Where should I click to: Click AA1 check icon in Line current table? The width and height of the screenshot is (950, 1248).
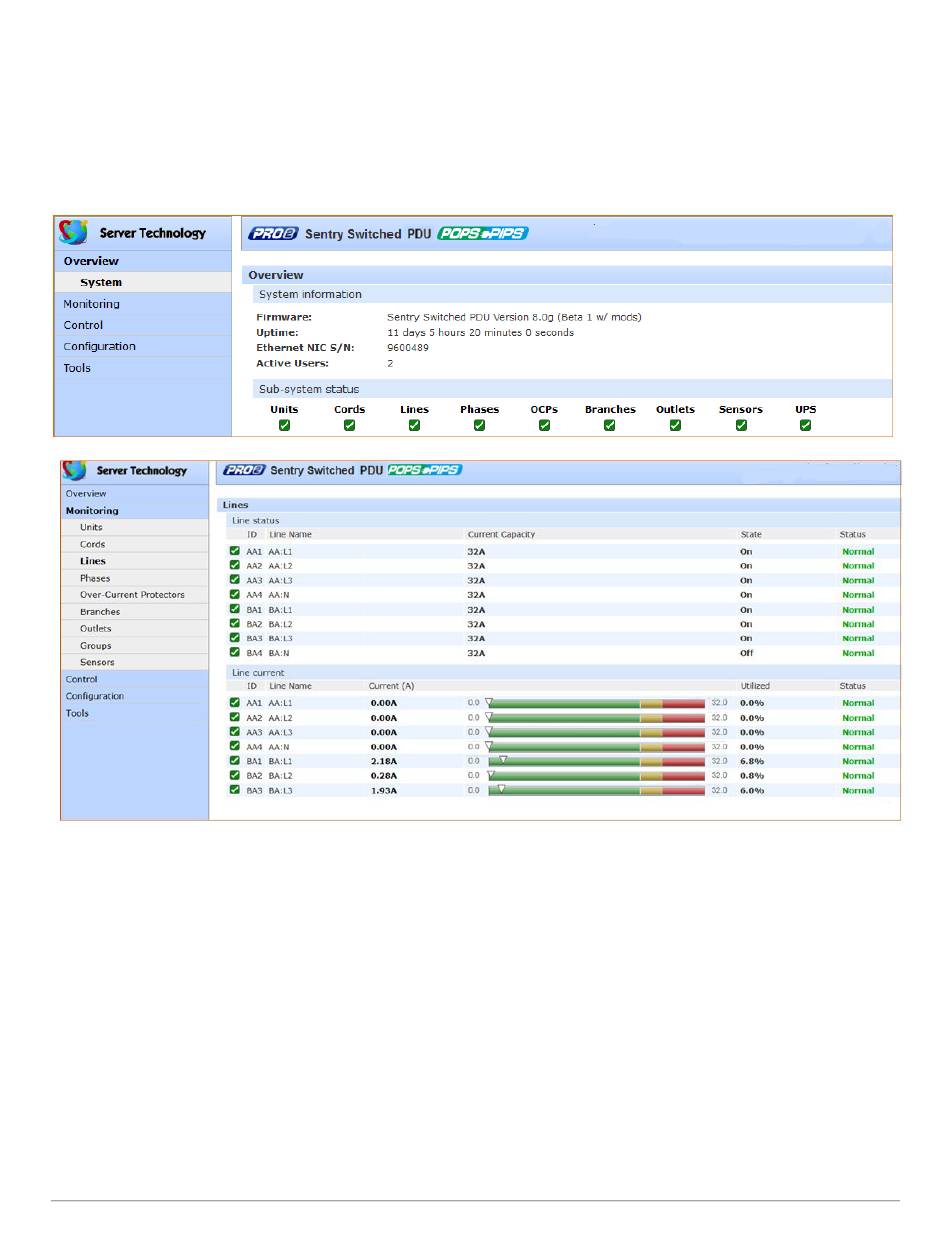[x=235, y=703]
